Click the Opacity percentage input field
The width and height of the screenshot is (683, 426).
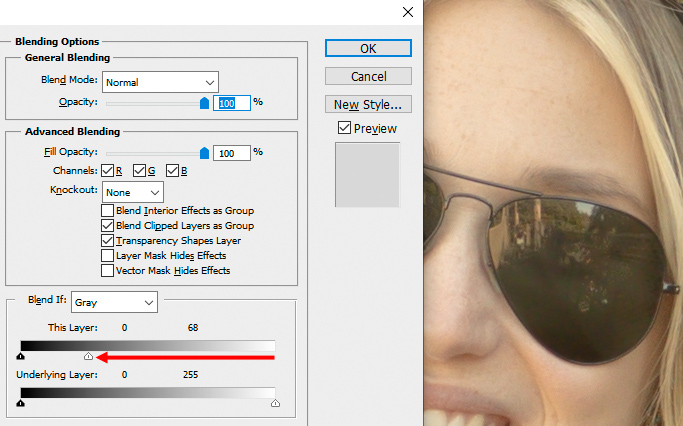233,102
